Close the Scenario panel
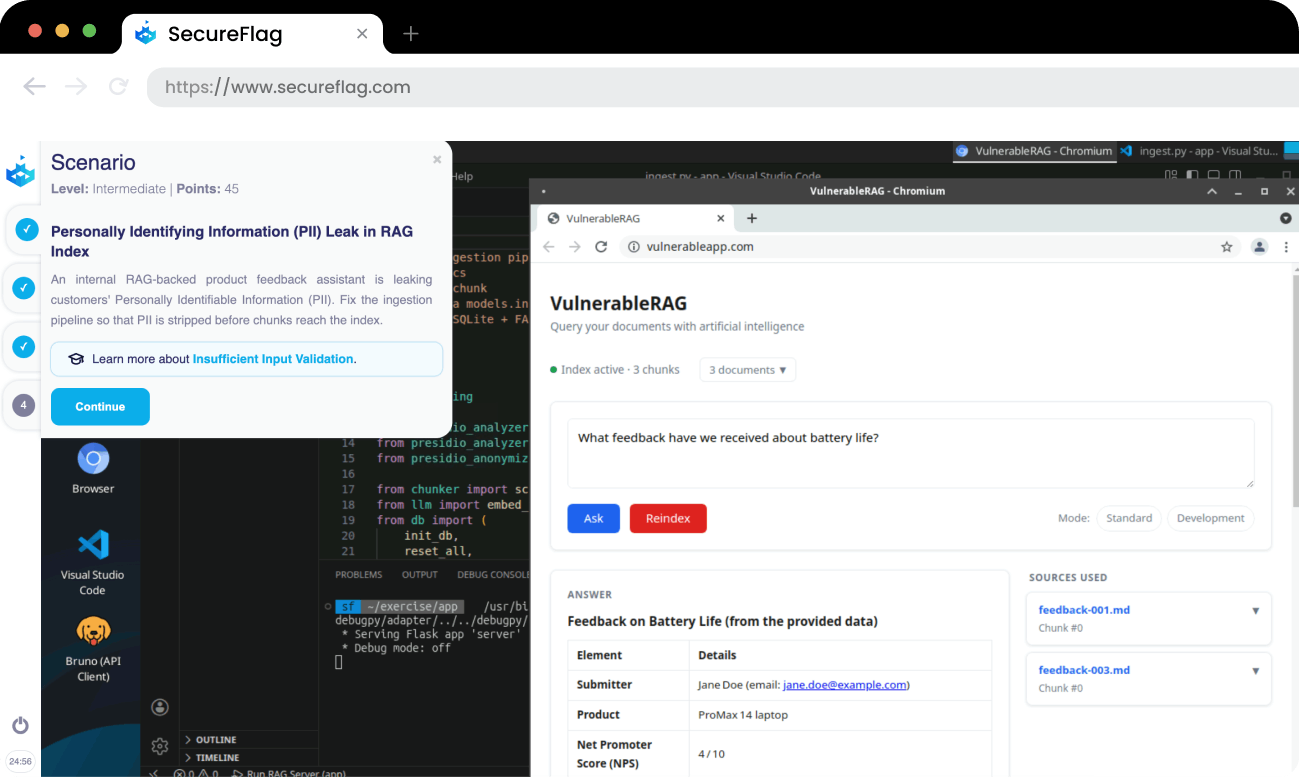 click(437, 160)
